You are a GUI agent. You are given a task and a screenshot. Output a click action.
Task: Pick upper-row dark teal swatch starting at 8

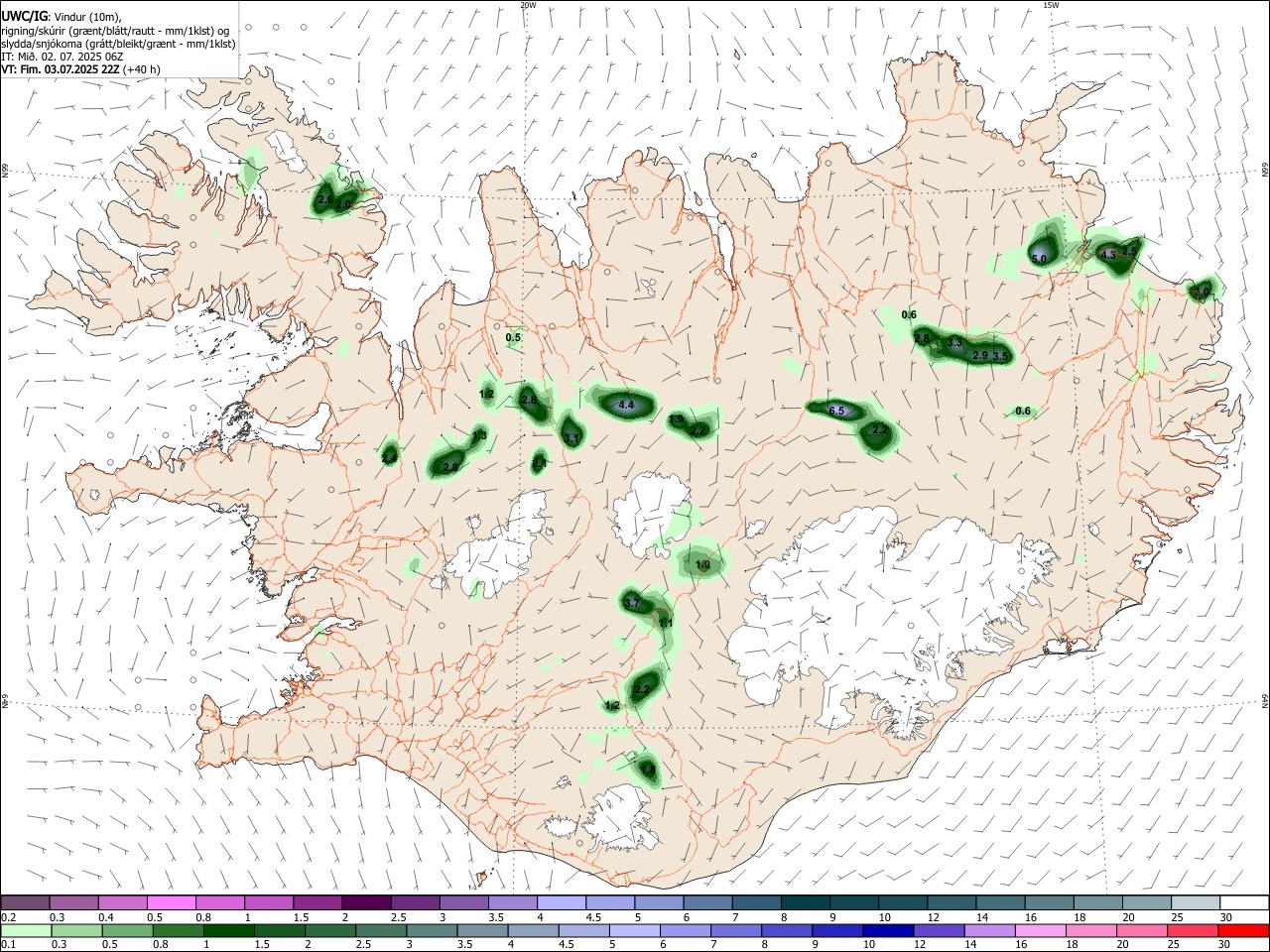[x=805, y=902]
